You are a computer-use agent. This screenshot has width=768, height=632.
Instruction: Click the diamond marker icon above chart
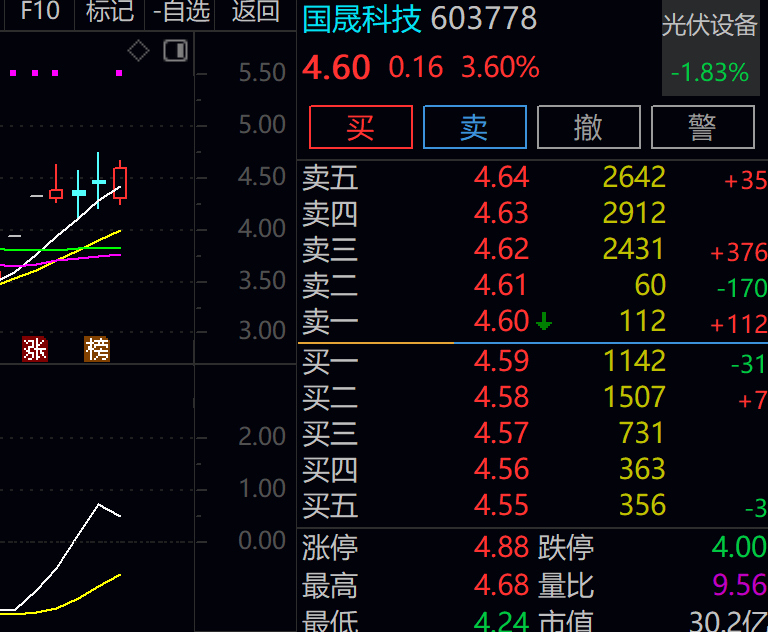tap(138, 50)
